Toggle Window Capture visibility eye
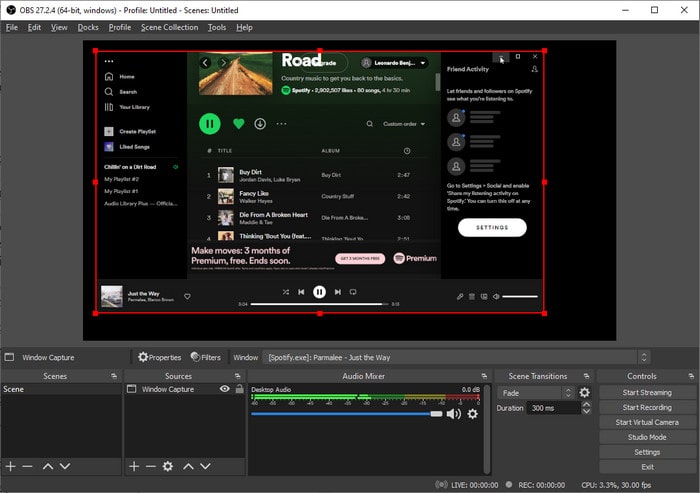This screenshot has width=700, height=493. coord(225,389)
